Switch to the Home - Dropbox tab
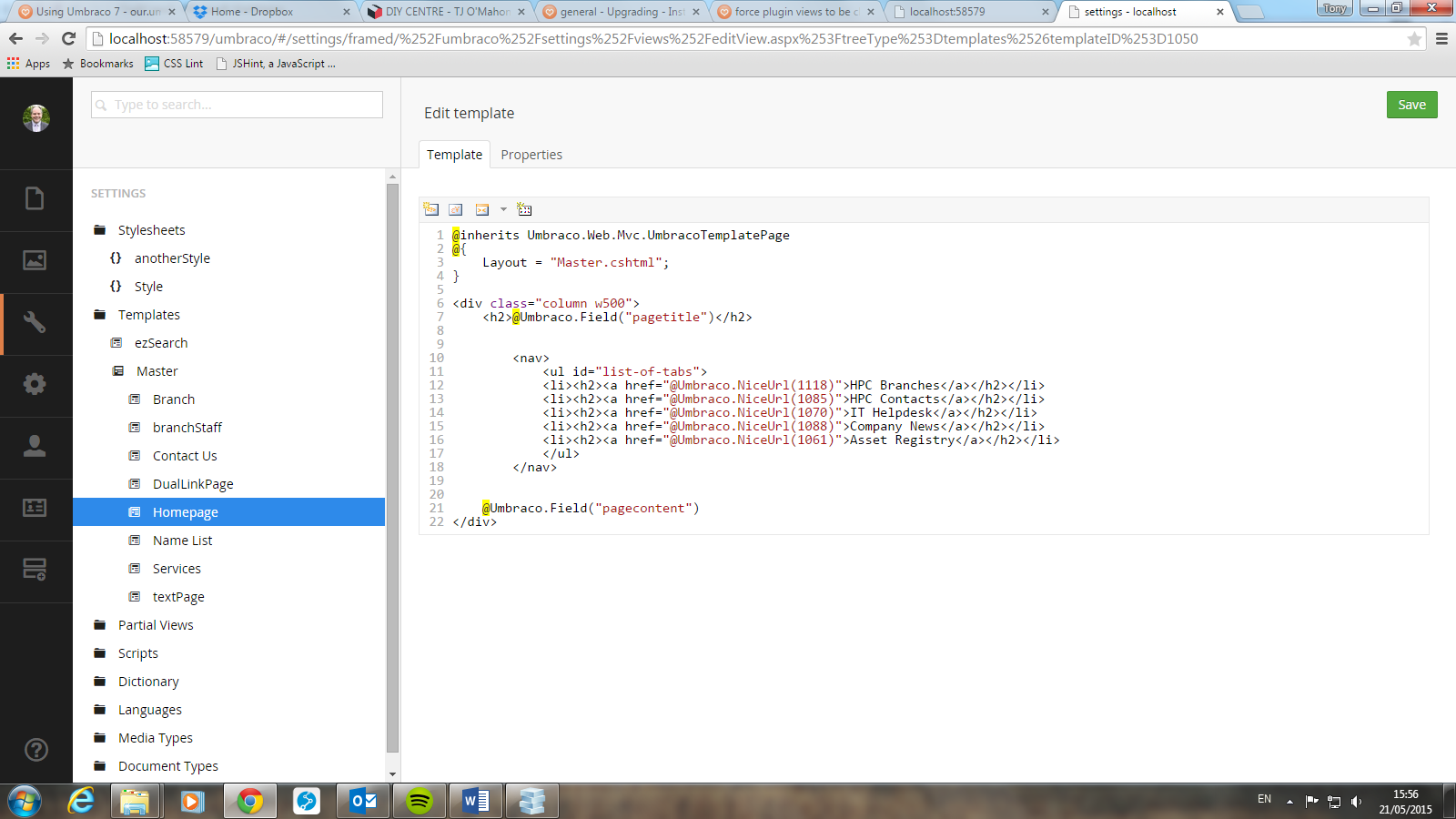Screen dimensions: 1456x819 (271, 12)
